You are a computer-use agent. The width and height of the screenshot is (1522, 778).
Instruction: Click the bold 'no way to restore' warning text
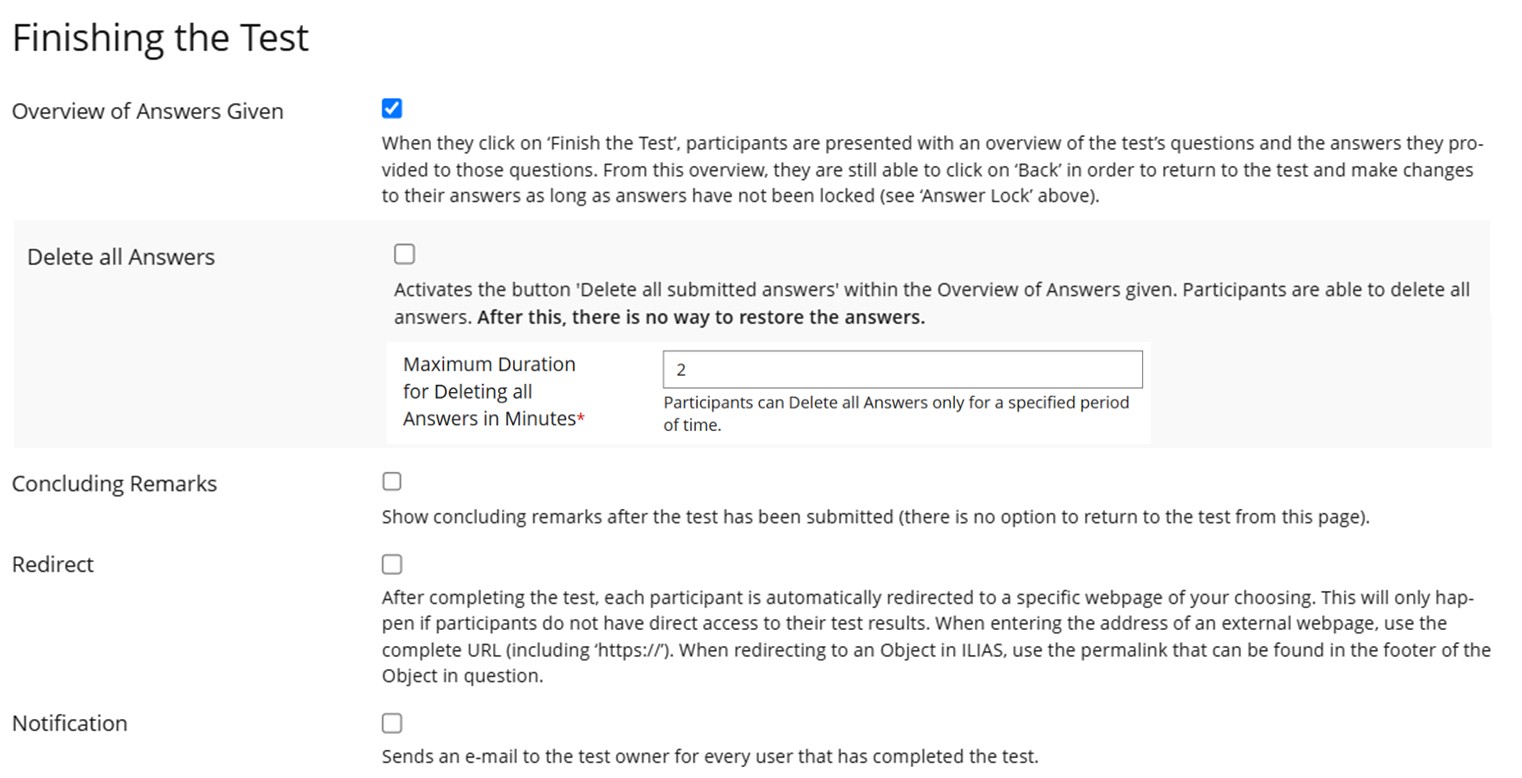coord(700,318)
